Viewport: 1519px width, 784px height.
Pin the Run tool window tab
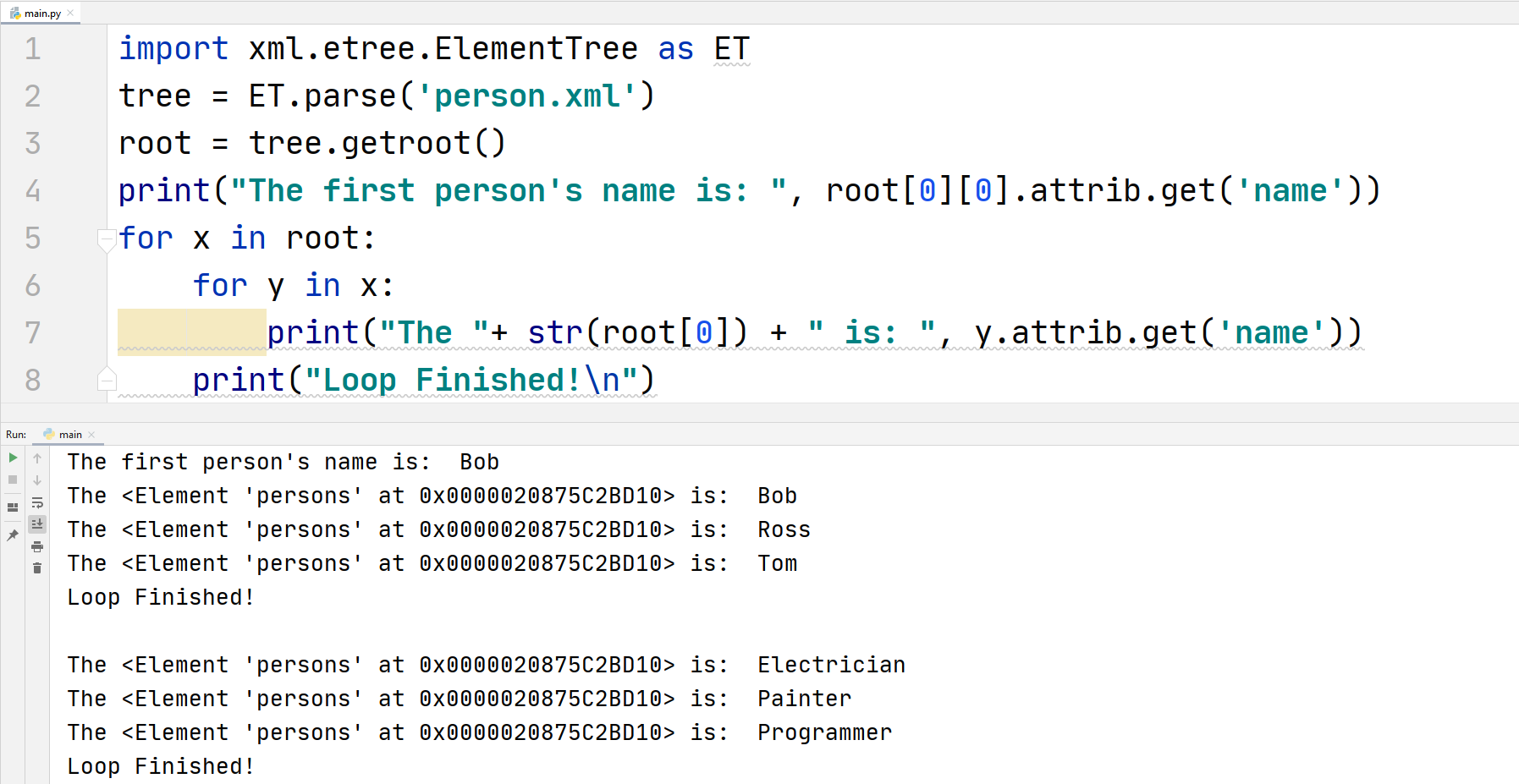click(x=13, y=535)
